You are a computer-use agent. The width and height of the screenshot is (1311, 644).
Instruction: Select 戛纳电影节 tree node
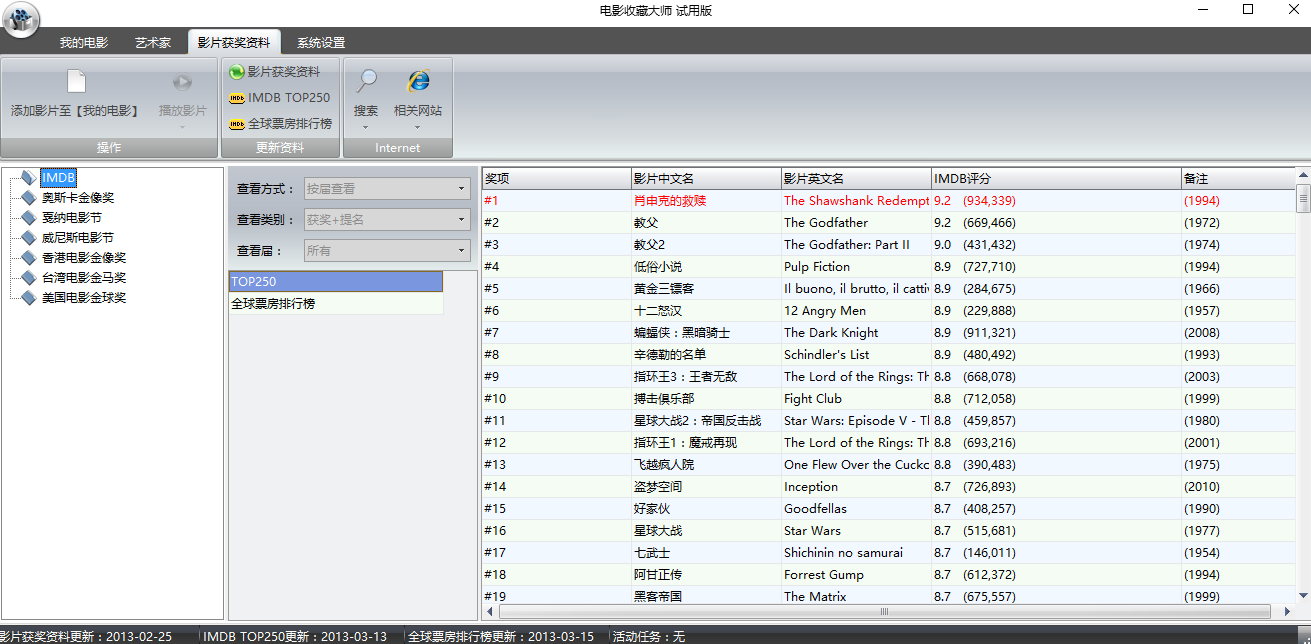pos(71,218)
